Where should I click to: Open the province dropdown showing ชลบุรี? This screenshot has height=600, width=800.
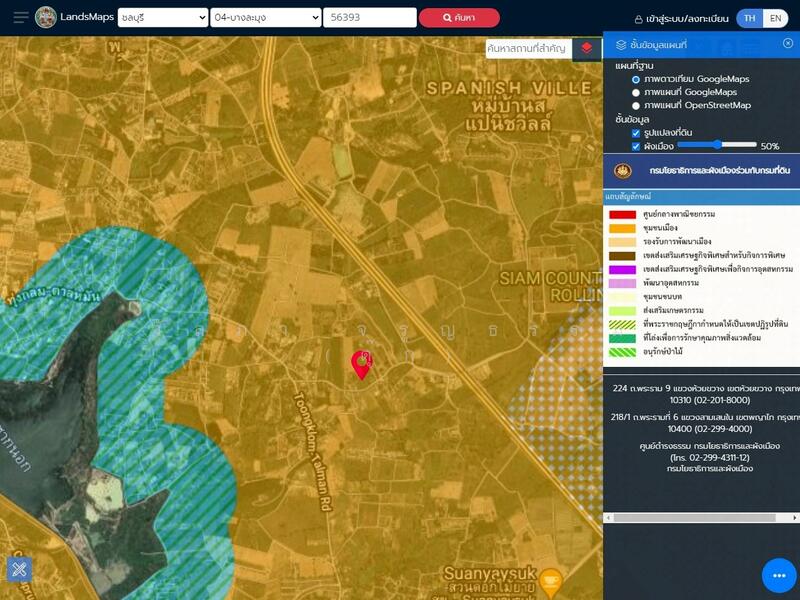pyautogui.click(x=162, y=17)
